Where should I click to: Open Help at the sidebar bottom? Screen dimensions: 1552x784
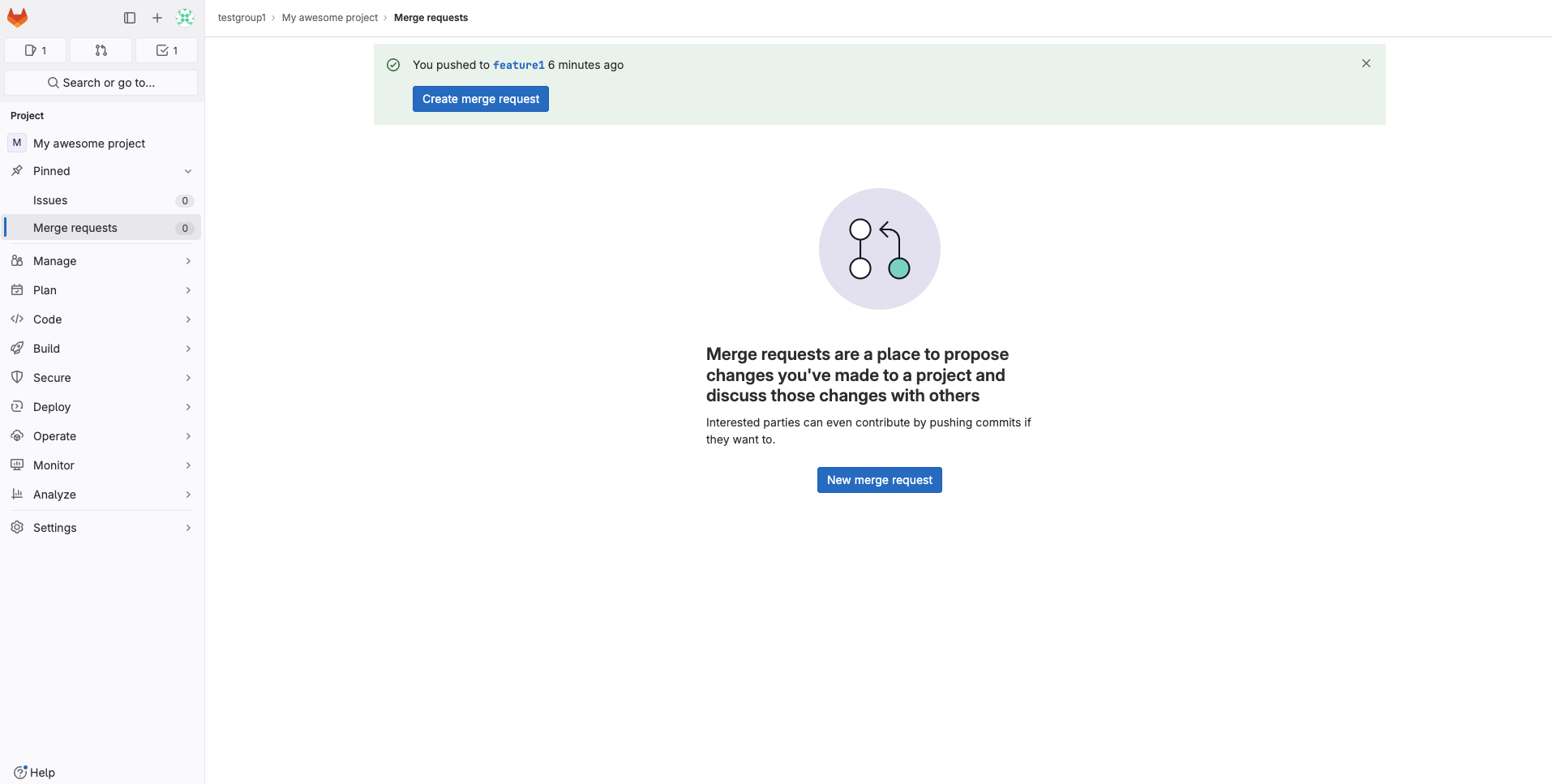pyautogui.click(x=35, y=773)
